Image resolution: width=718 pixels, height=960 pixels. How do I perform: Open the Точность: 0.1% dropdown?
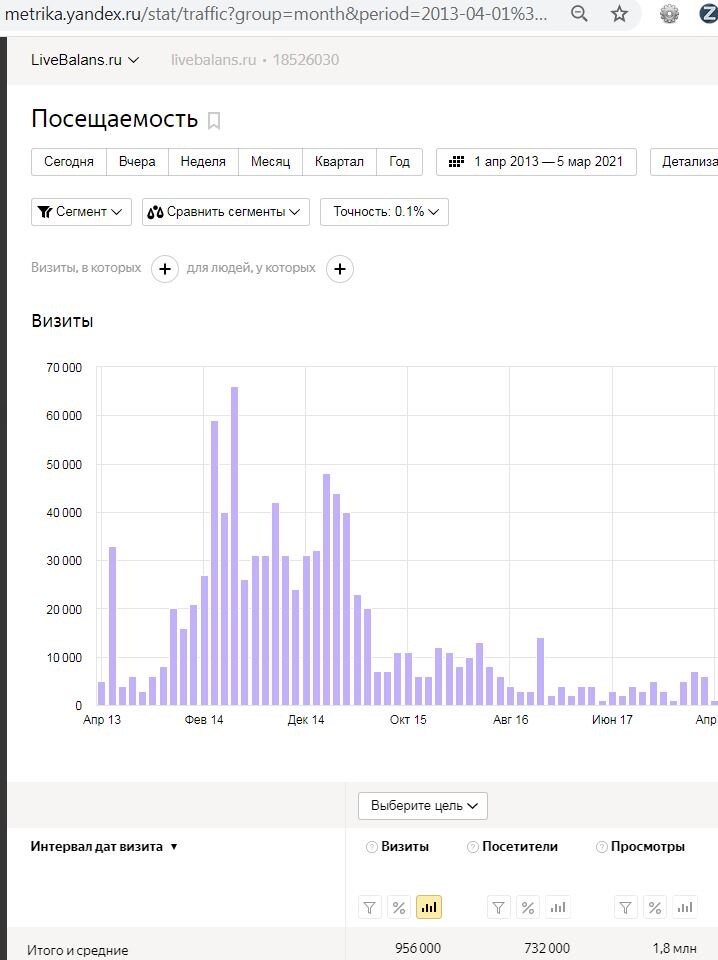(x=384, y=212)
